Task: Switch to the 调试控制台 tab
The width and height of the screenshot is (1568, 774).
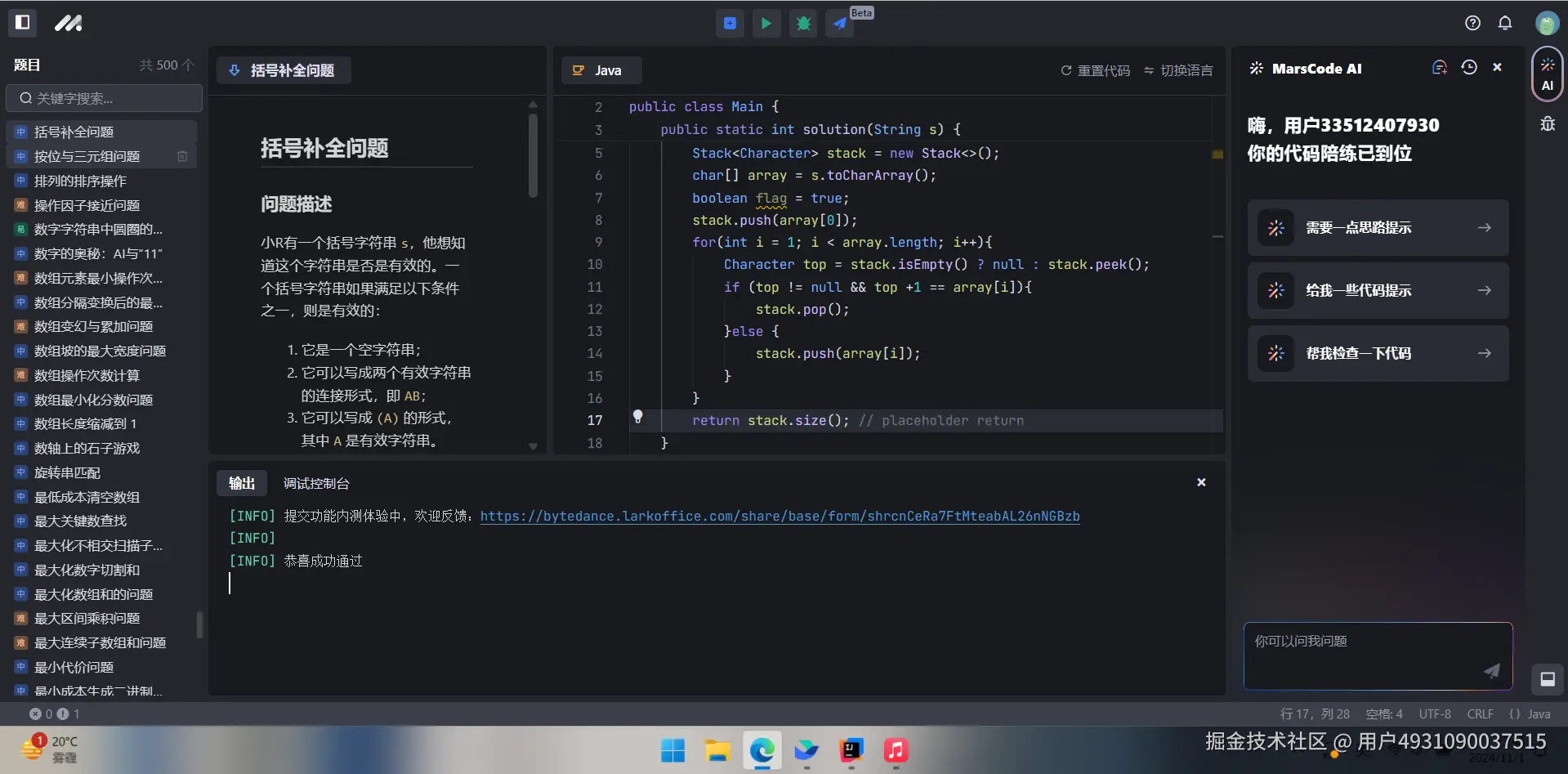Action: point(315,483)
